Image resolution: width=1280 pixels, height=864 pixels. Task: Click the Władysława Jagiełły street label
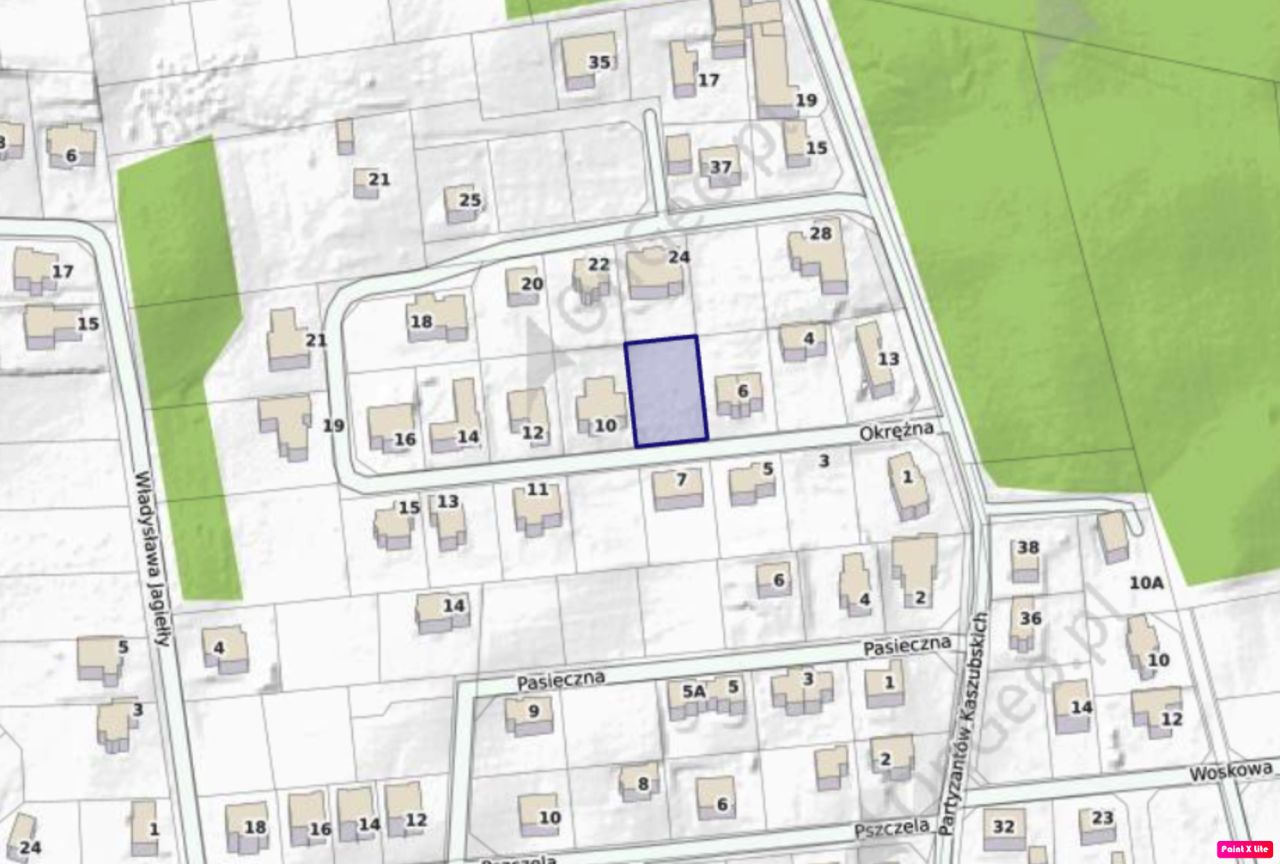coord(154,558)
